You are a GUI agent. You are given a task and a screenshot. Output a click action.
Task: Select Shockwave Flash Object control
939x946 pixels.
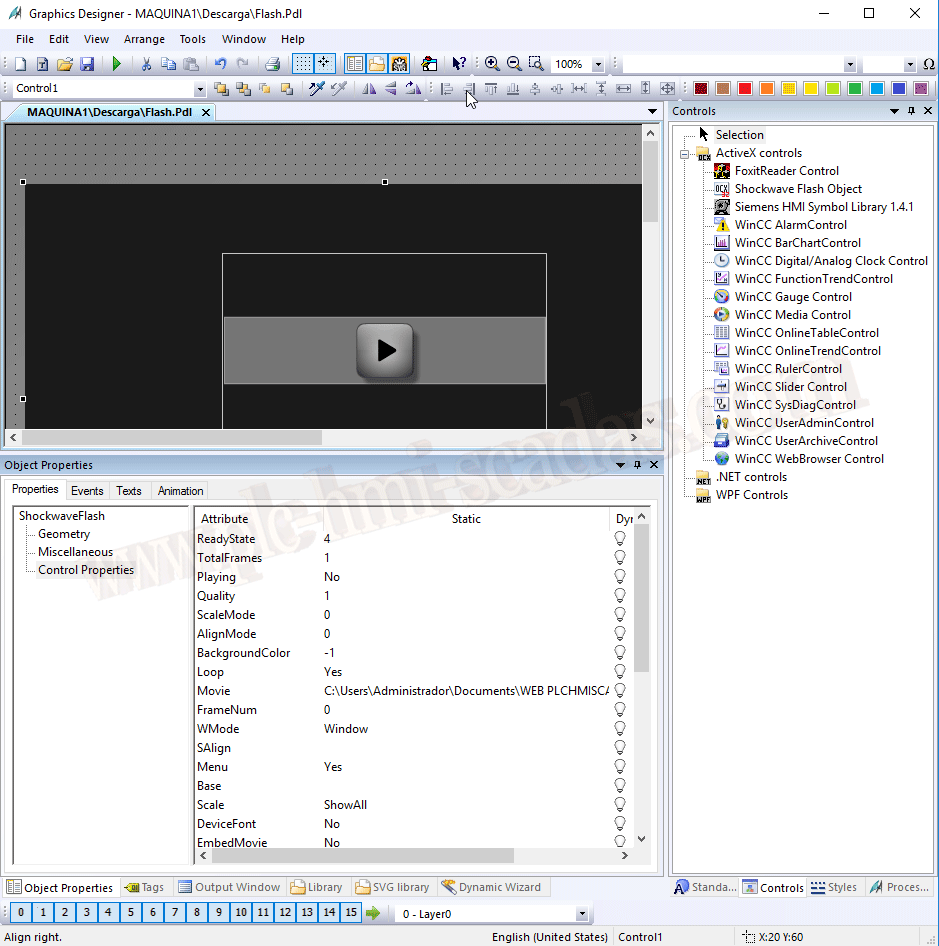[797, 189]
